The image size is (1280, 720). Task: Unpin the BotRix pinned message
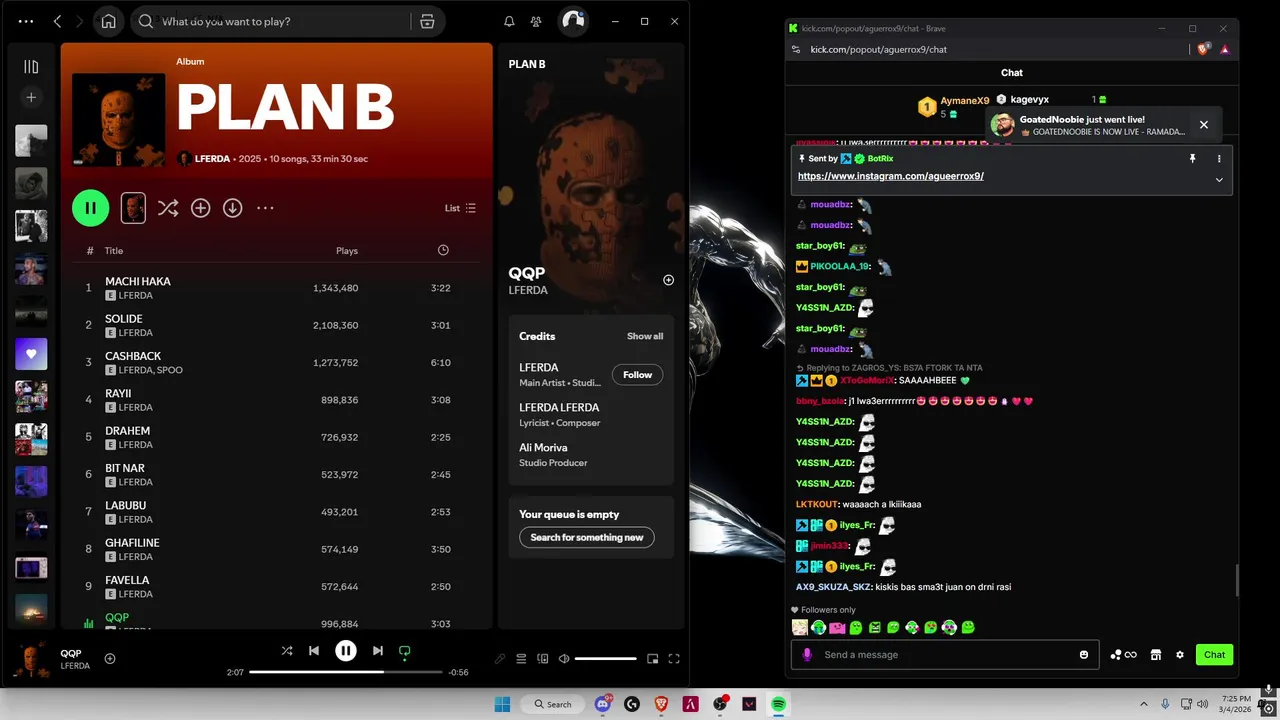(1192, 159)
